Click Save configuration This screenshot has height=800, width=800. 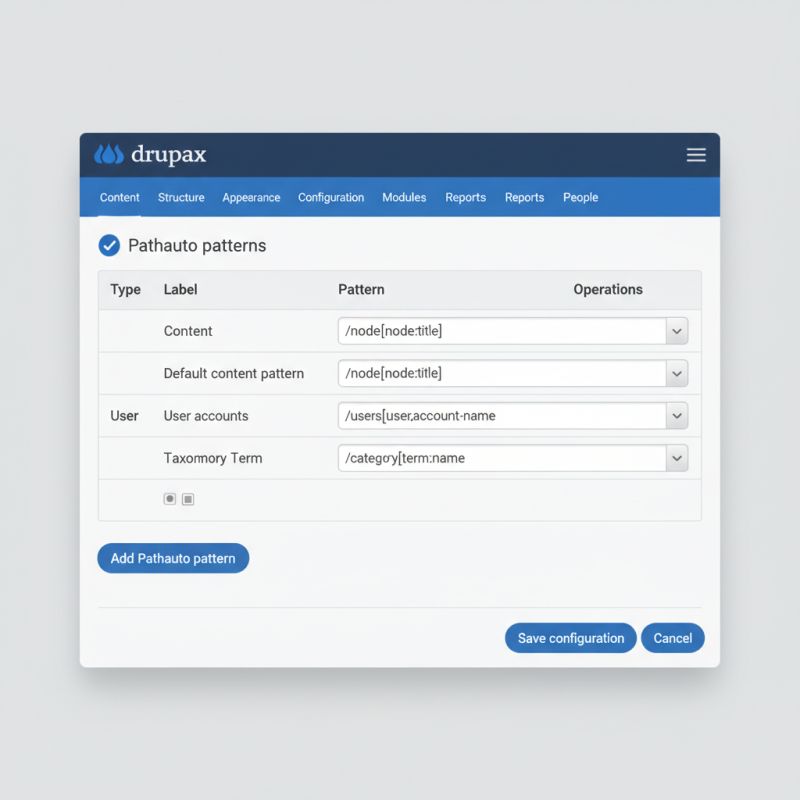(x=571, y=638)
